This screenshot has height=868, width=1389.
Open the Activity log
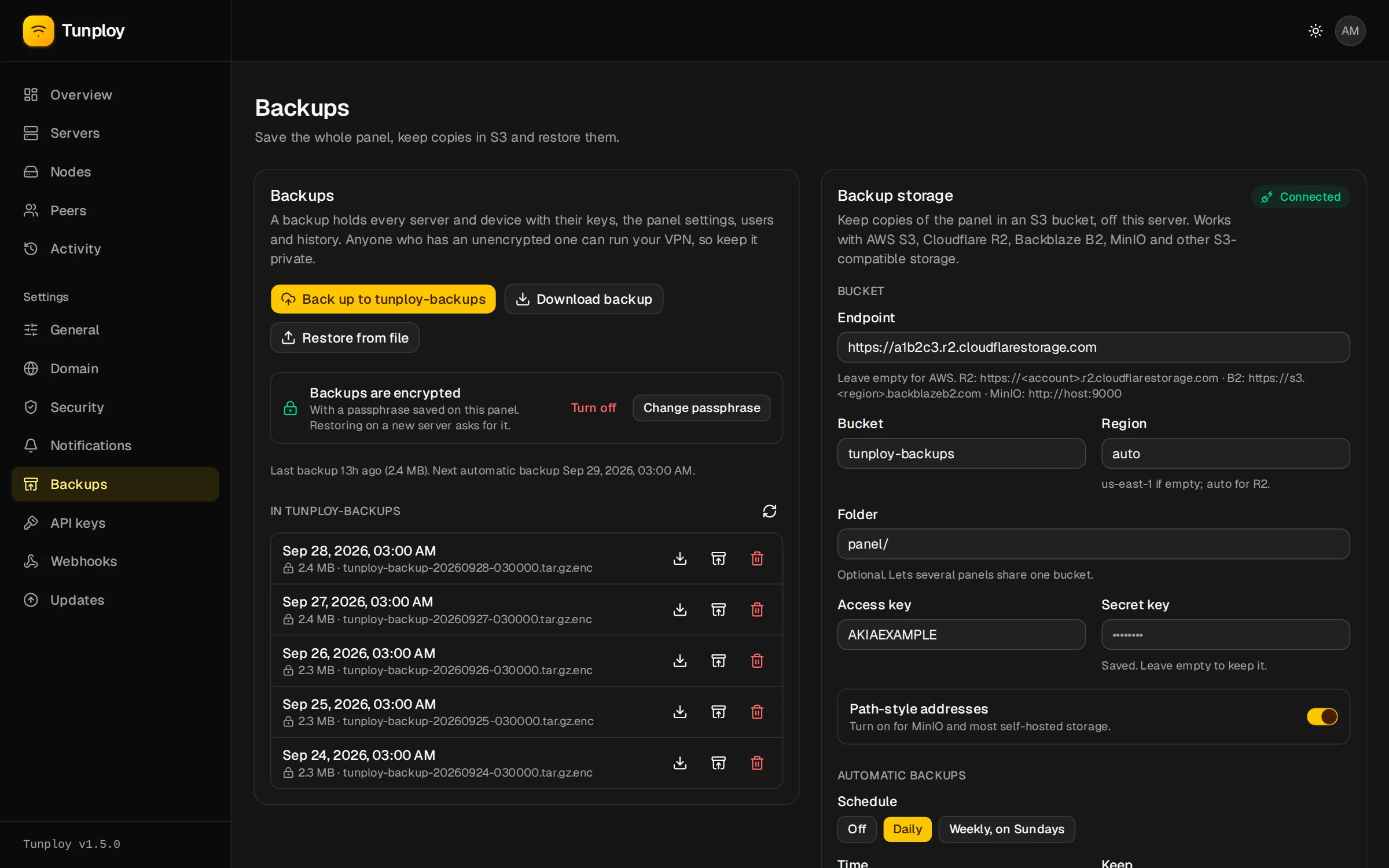pos(115,249)
